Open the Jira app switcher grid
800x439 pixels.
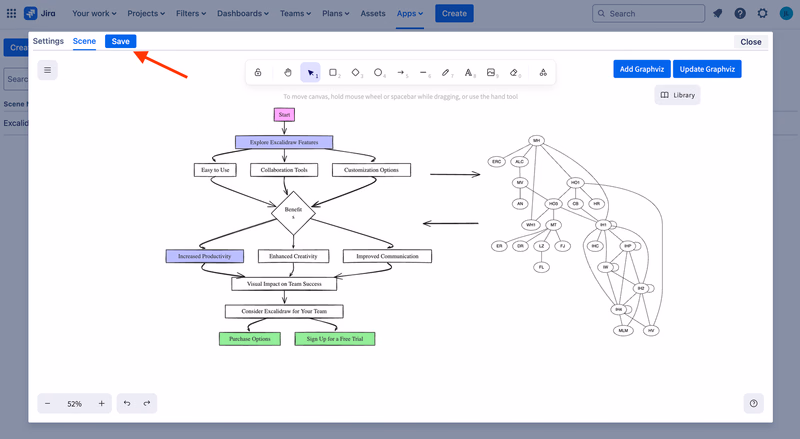[11, 13]
